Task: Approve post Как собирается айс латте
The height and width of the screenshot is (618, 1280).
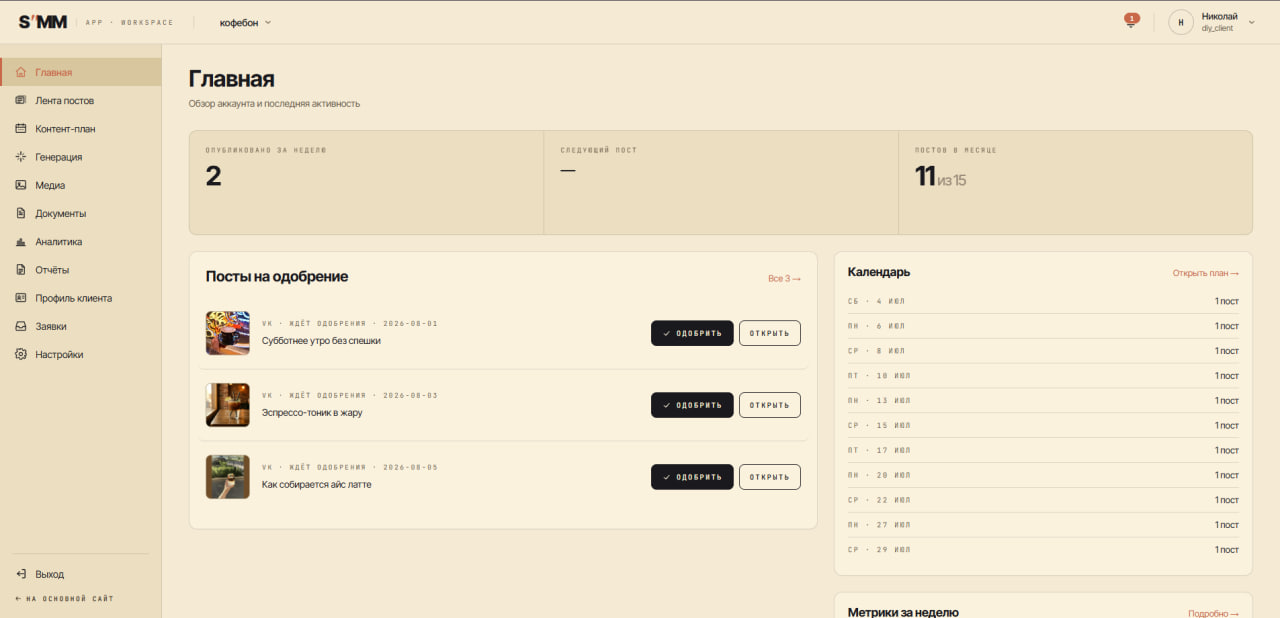Action: 692,477
